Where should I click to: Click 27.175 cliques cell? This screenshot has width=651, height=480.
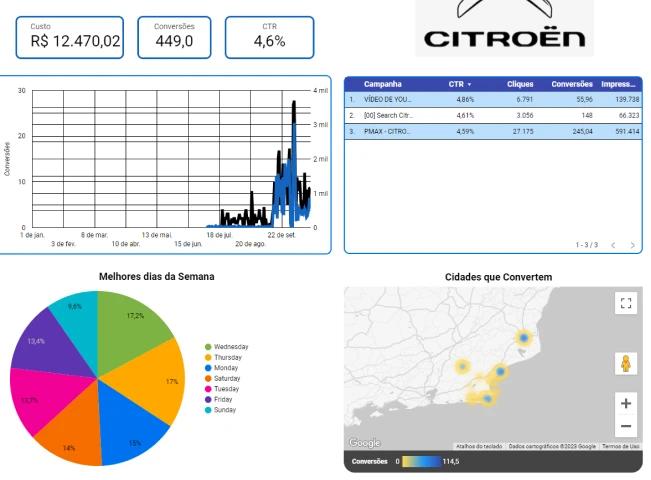point(523,131)
